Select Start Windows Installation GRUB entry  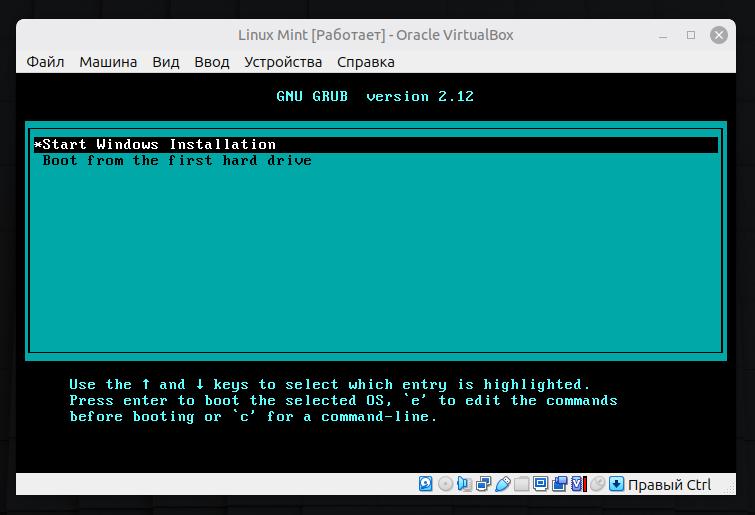click(376, 144)
